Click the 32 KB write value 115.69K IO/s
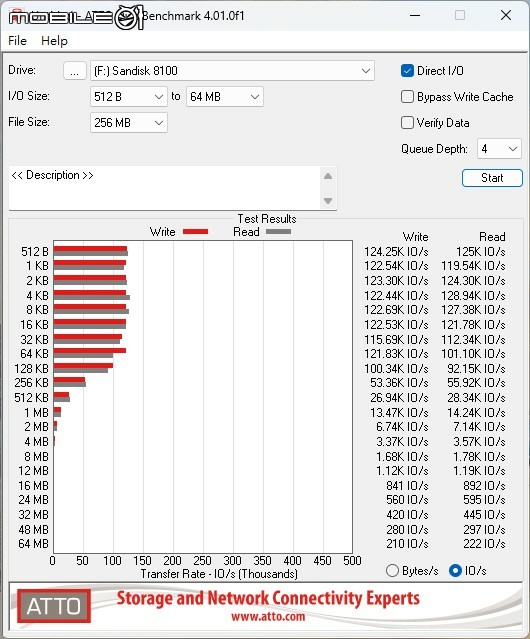This screenshot has height=639, width=530. point(396,339)
